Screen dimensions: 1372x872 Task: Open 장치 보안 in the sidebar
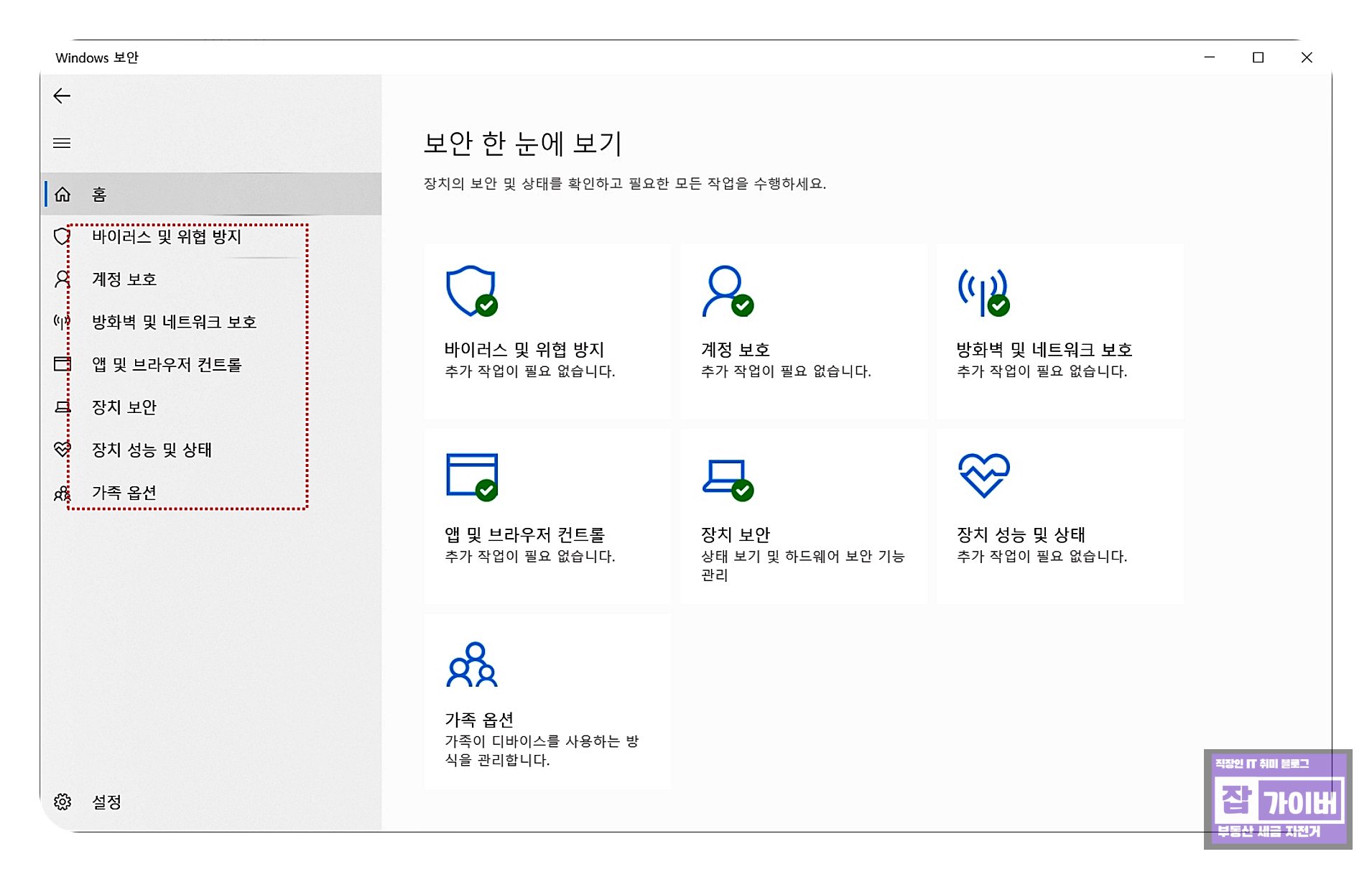coord(211,407)
